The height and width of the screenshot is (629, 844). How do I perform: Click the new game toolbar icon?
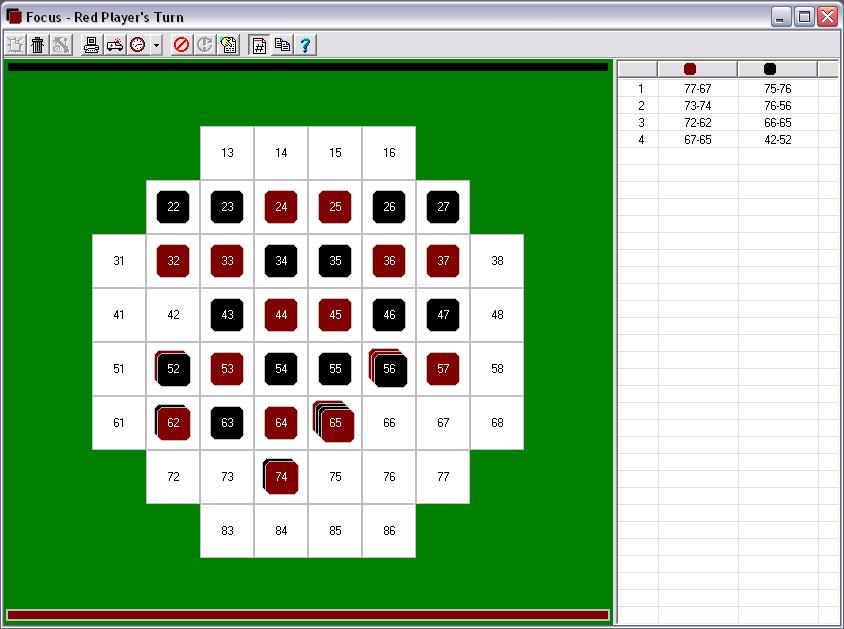(x=16, y=45)
